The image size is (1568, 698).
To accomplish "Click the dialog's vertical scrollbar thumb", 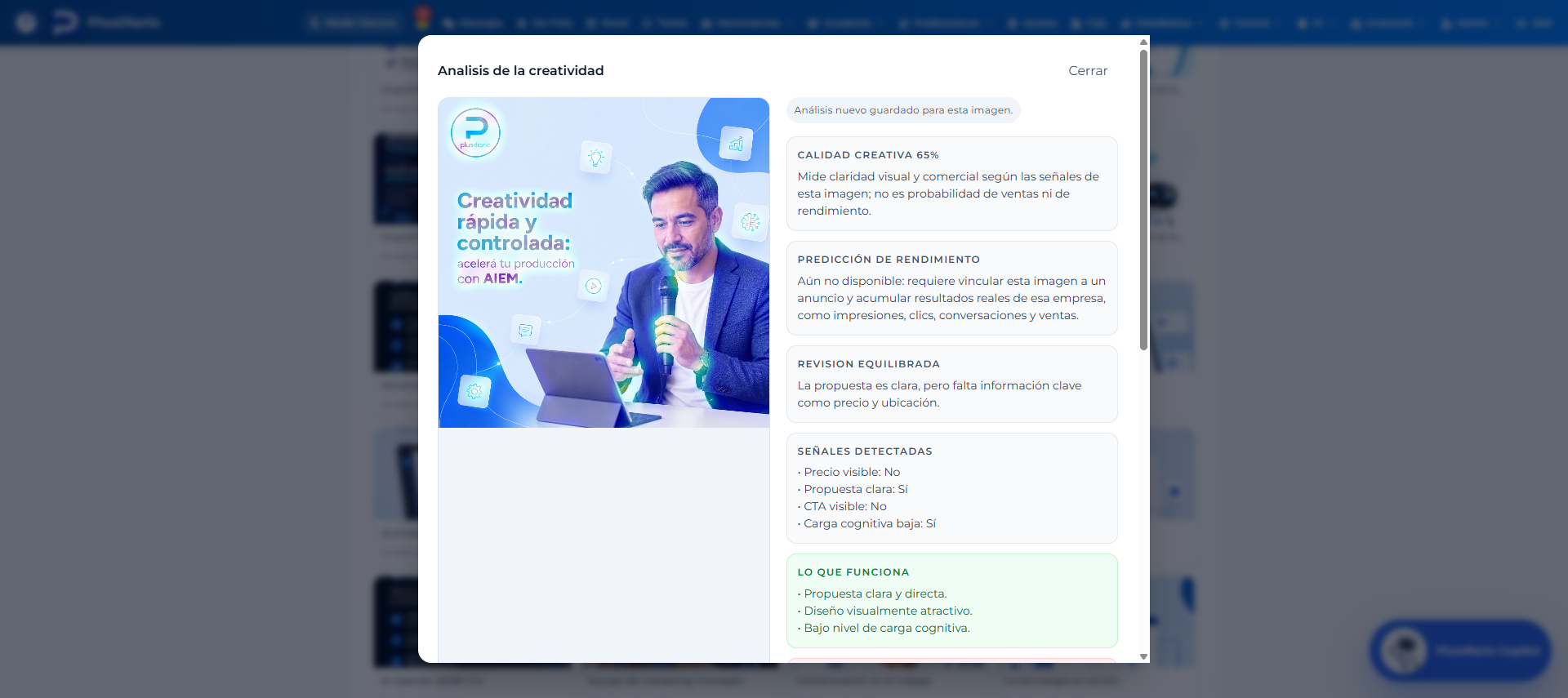I will (1143, 200).
